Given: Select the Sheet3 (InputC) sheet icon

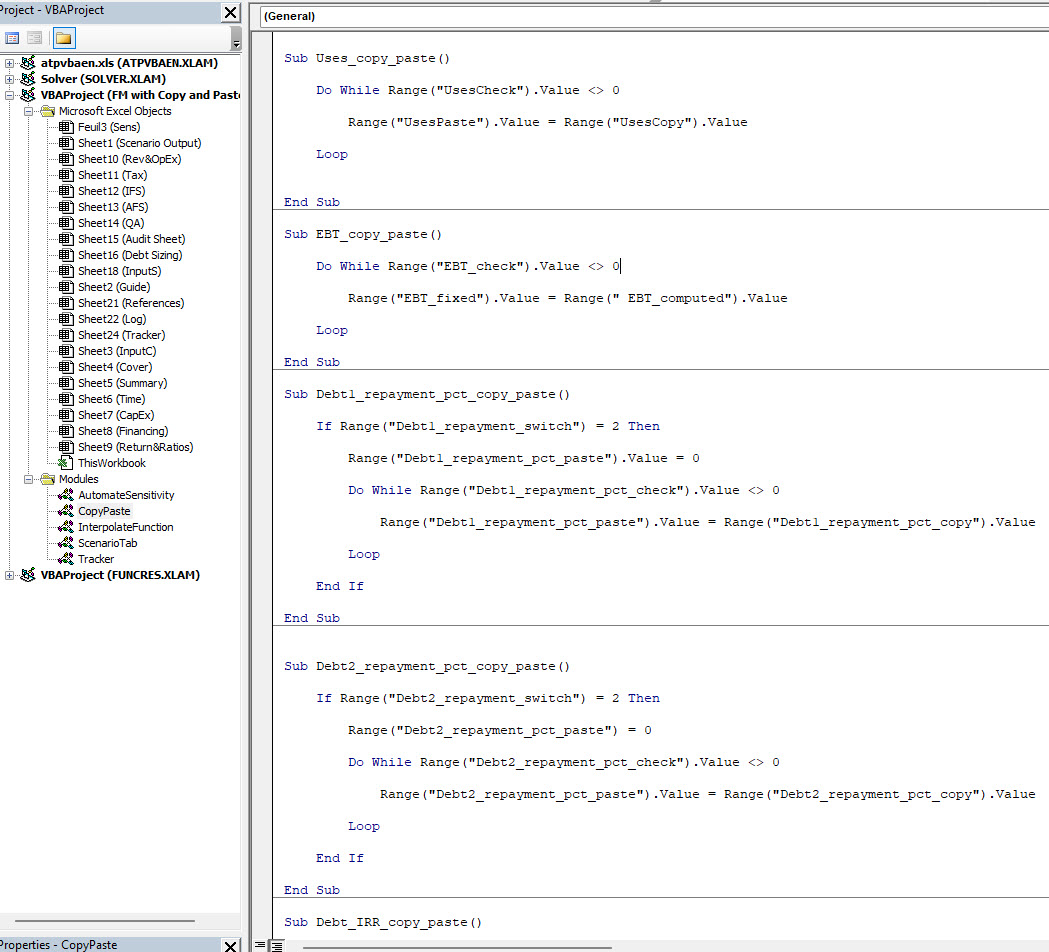Looking at the screenshot, I should (66, 351).
